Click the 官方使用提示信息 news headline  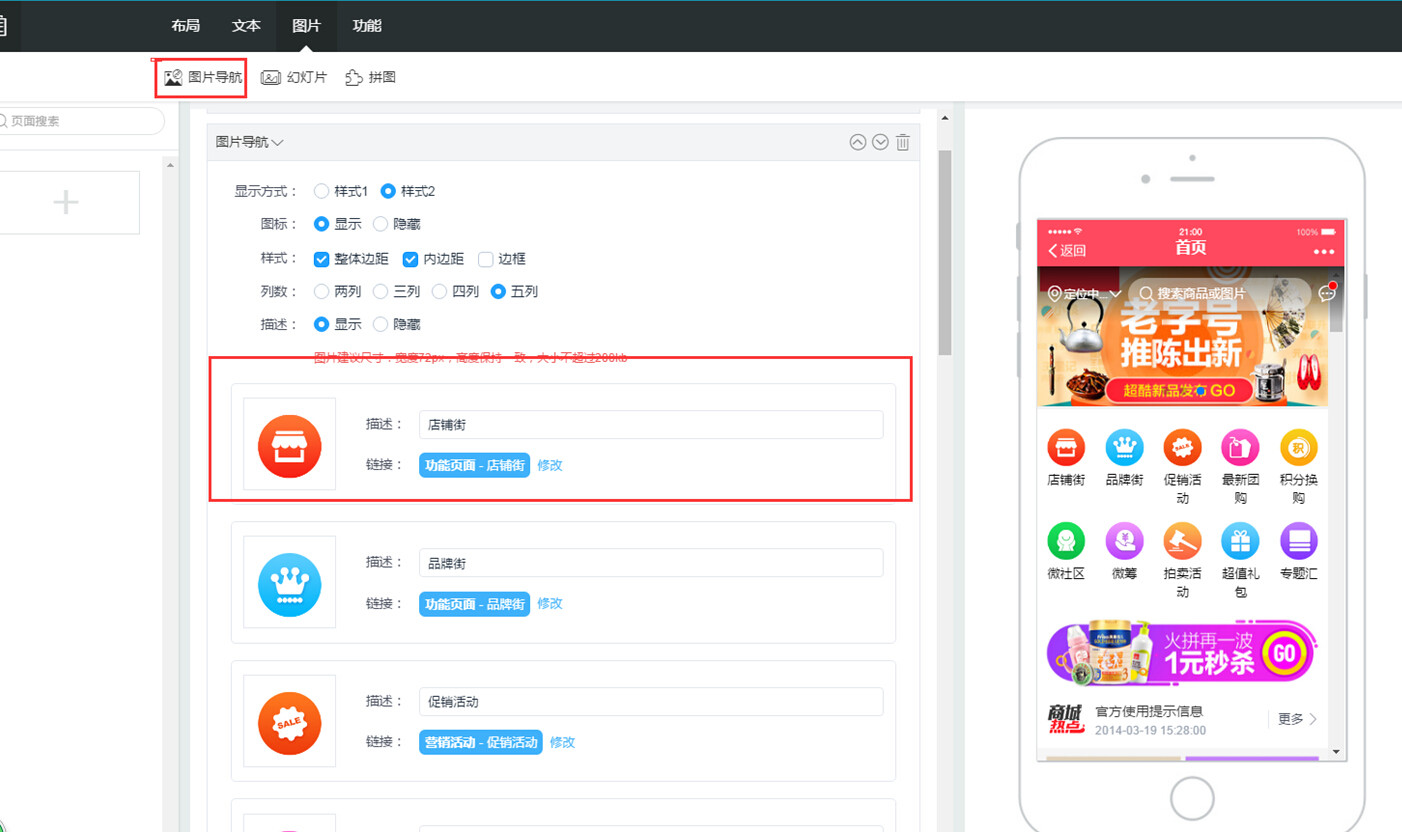coord(1149,711)
